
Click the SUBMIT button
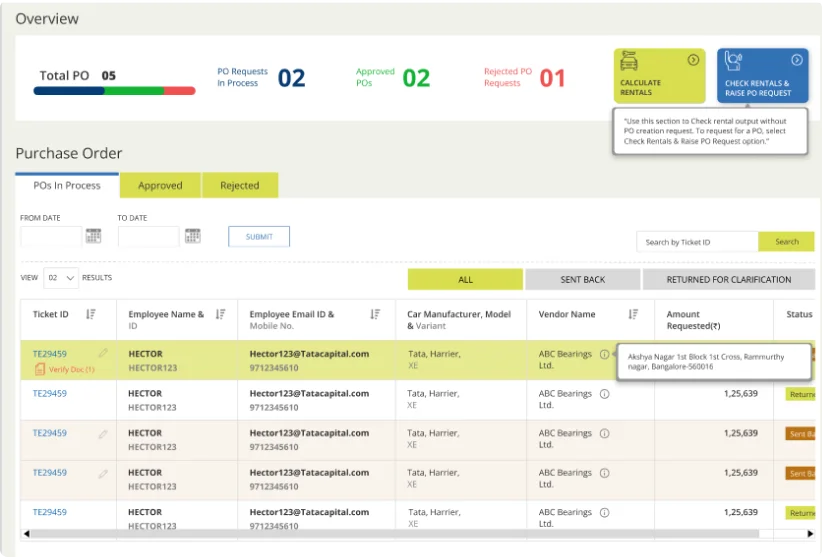coord(259,237)
